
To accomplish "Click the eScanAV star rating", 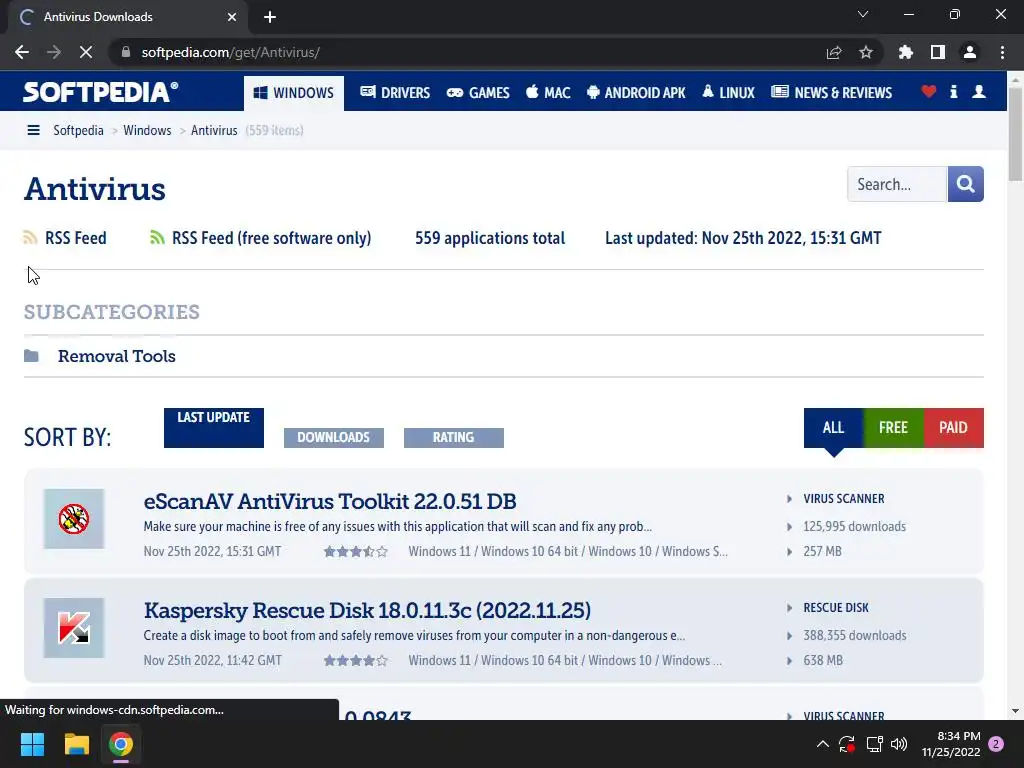I will click(356, 552).
